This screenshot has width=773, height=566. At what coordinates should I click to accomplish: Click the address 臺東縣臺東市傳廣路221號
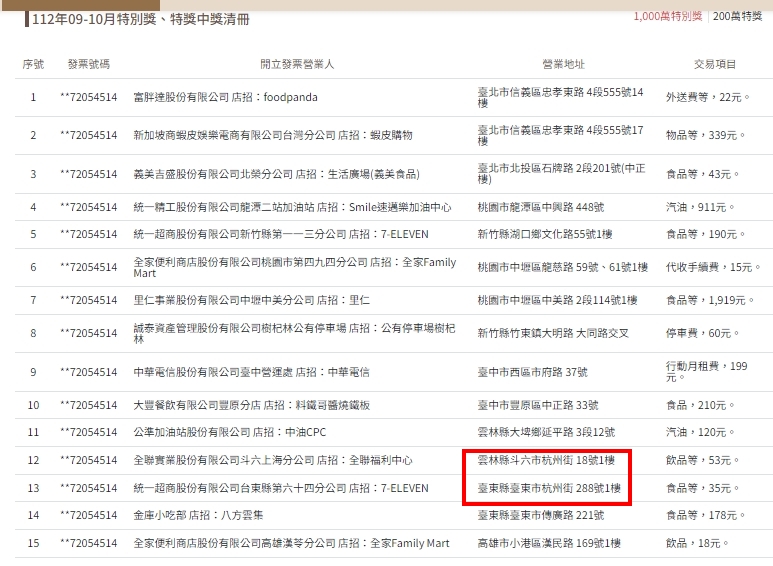click(541, 515)
